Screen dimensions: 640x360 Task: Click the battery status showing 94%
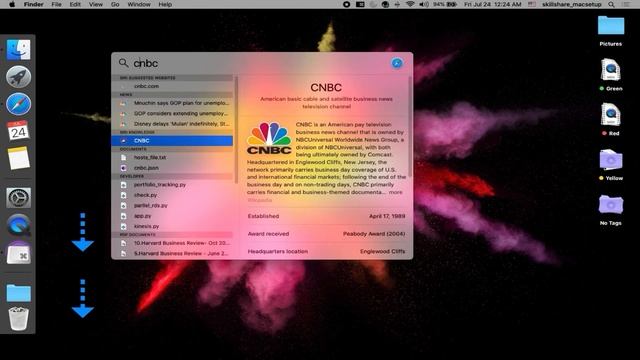(445, 4)
